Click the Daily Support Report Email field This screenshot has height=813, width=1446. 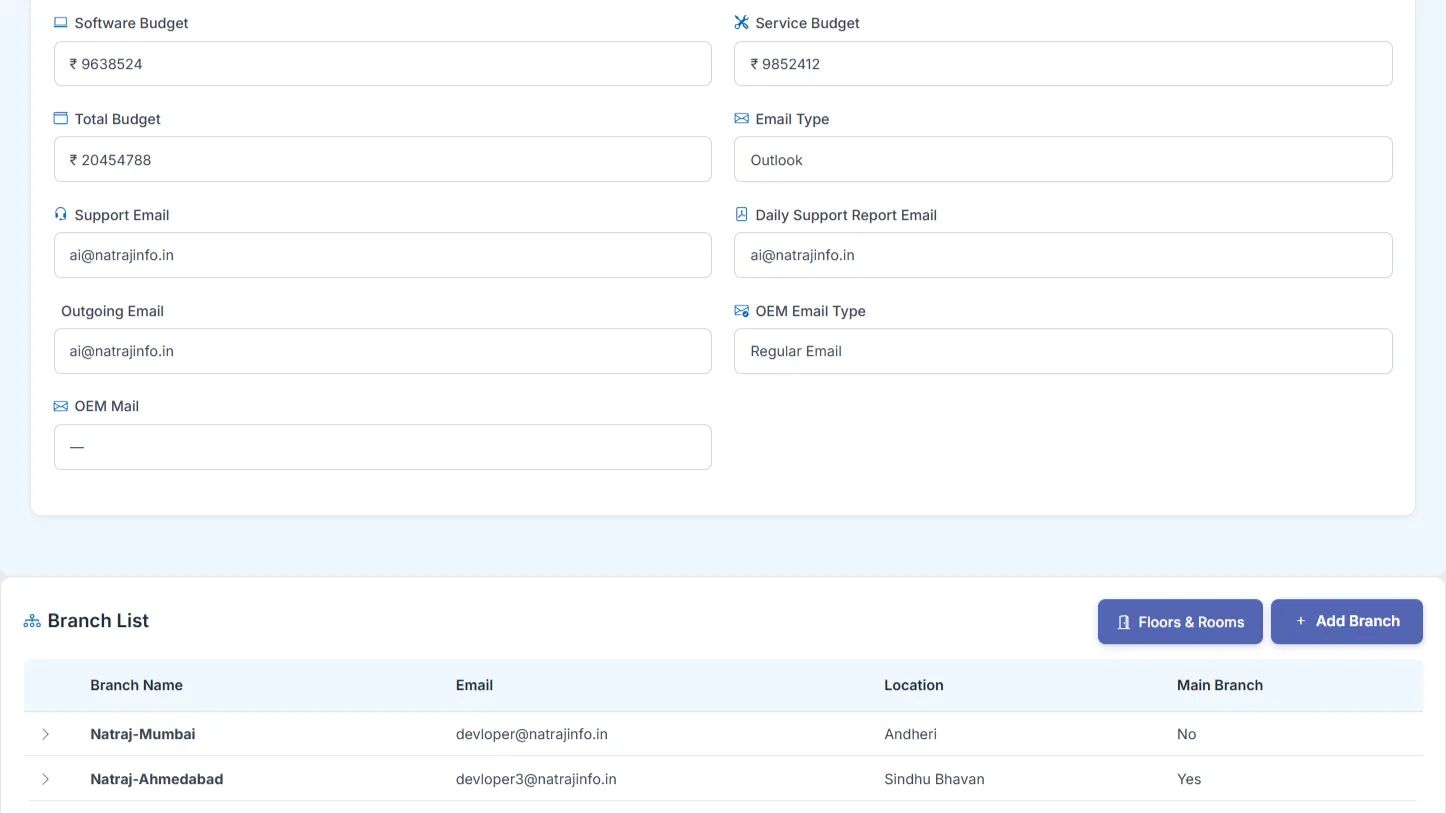click(1063, 255)
